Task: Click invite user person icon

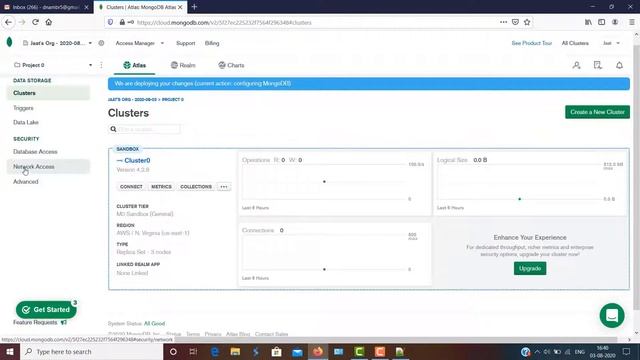Action: click(576, 65)
